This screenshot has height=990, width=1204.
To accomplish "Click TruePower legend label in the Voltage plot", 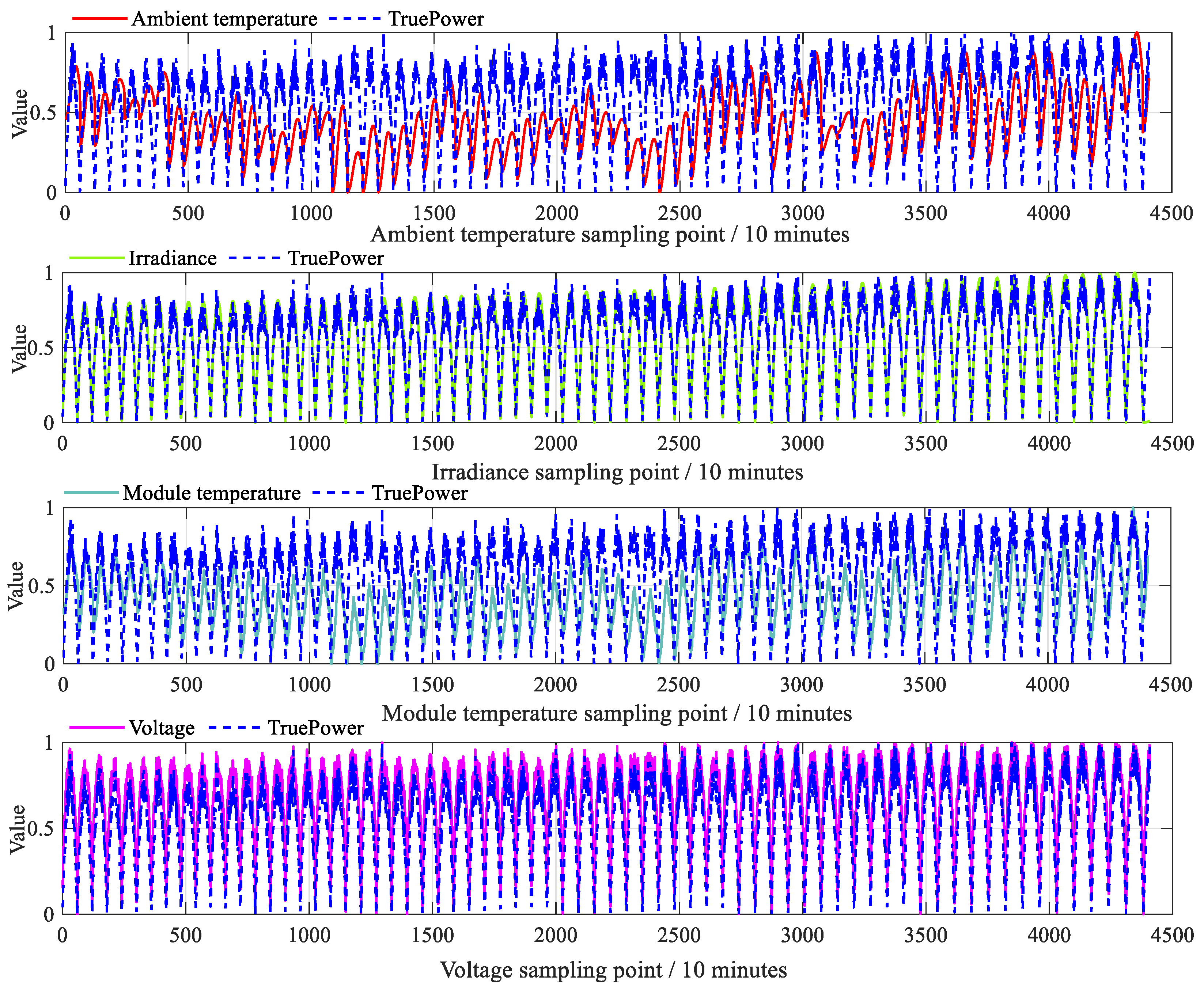I will [315, 728].
